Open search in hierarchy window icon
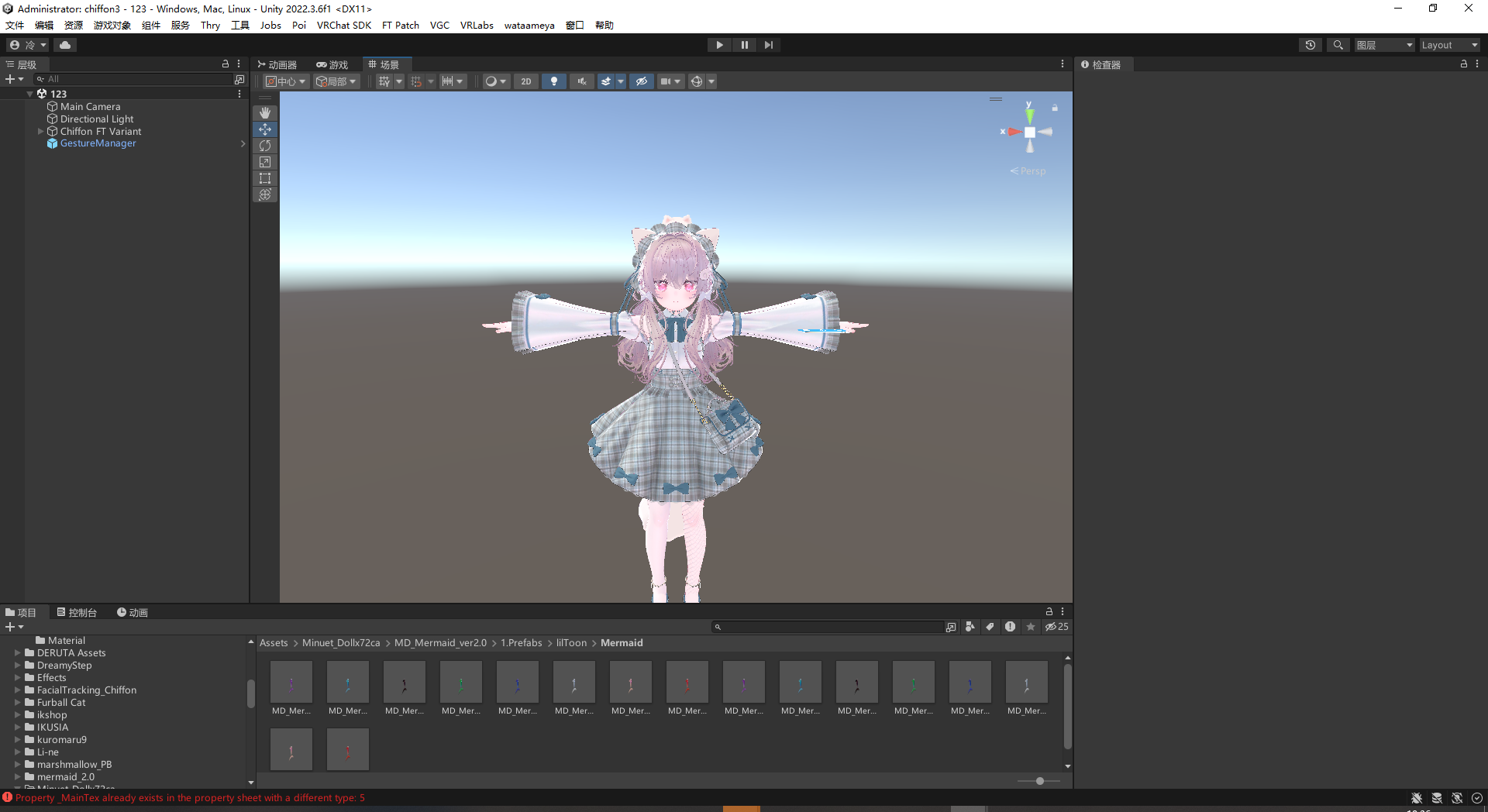 [239, 79]
